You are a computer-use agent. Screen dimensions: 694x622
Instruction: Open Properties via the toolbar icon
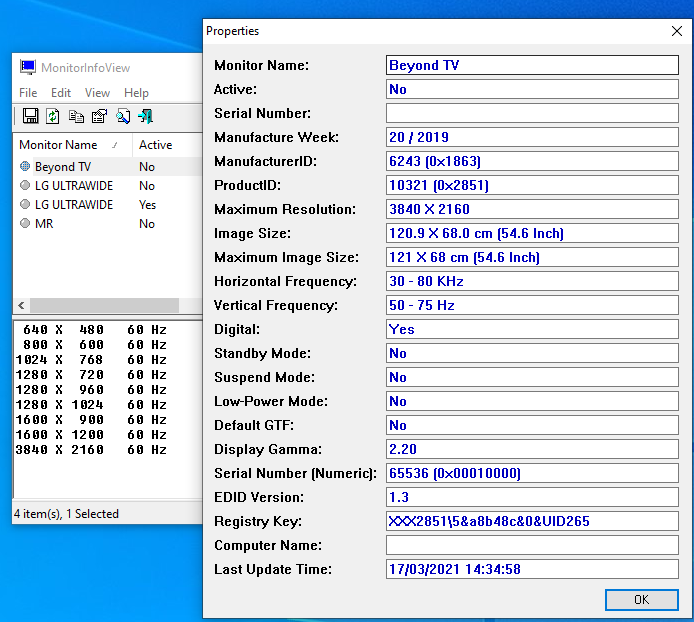click(99, 116)
